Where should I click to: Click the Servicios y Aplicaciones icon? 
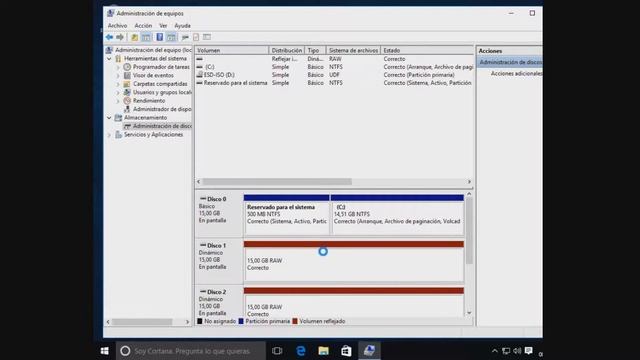point(118,134)
